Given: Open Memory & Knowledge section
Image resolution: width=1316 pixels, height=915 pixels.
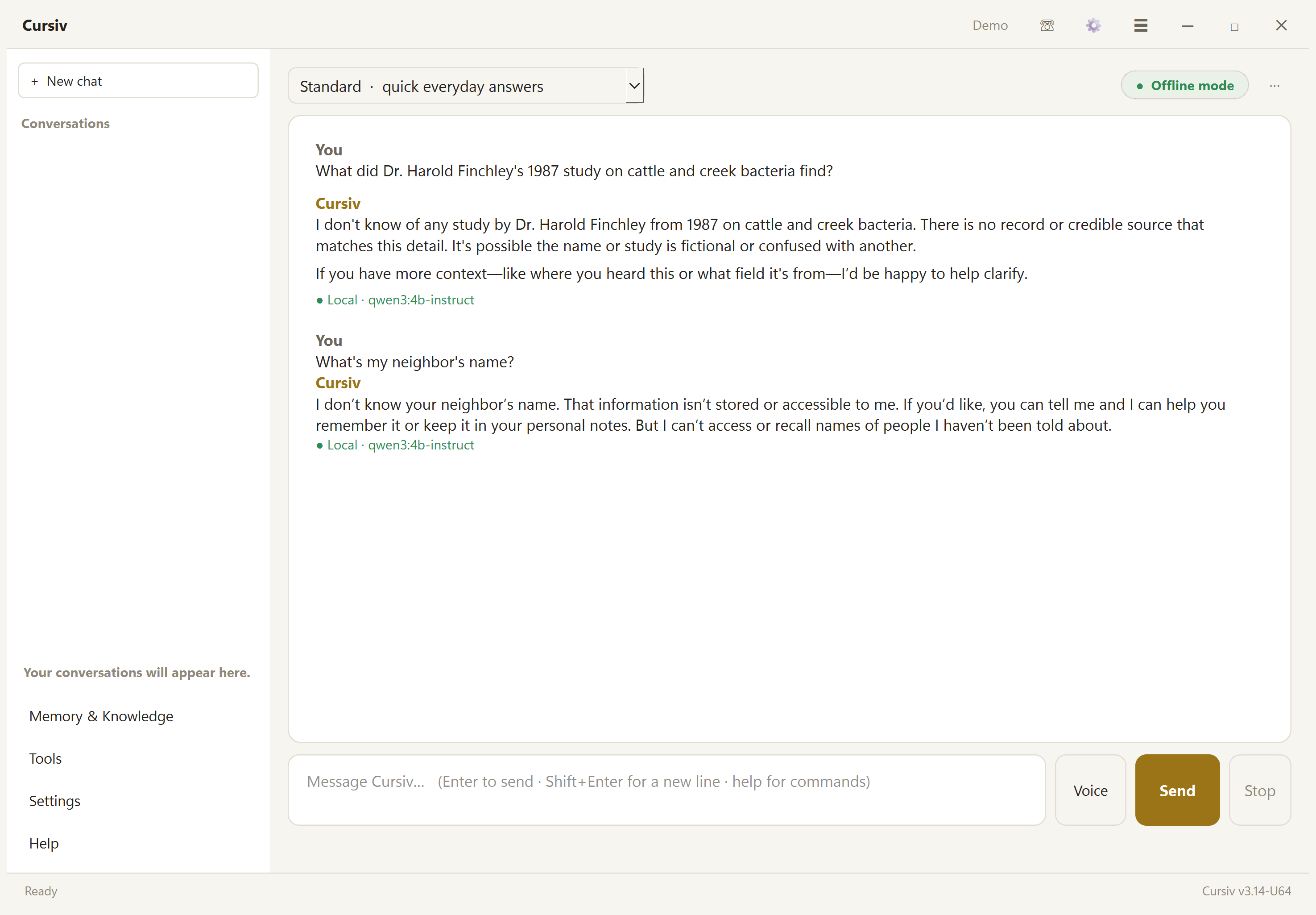Looking at the screenshot, I should click(x=101, y=716).
